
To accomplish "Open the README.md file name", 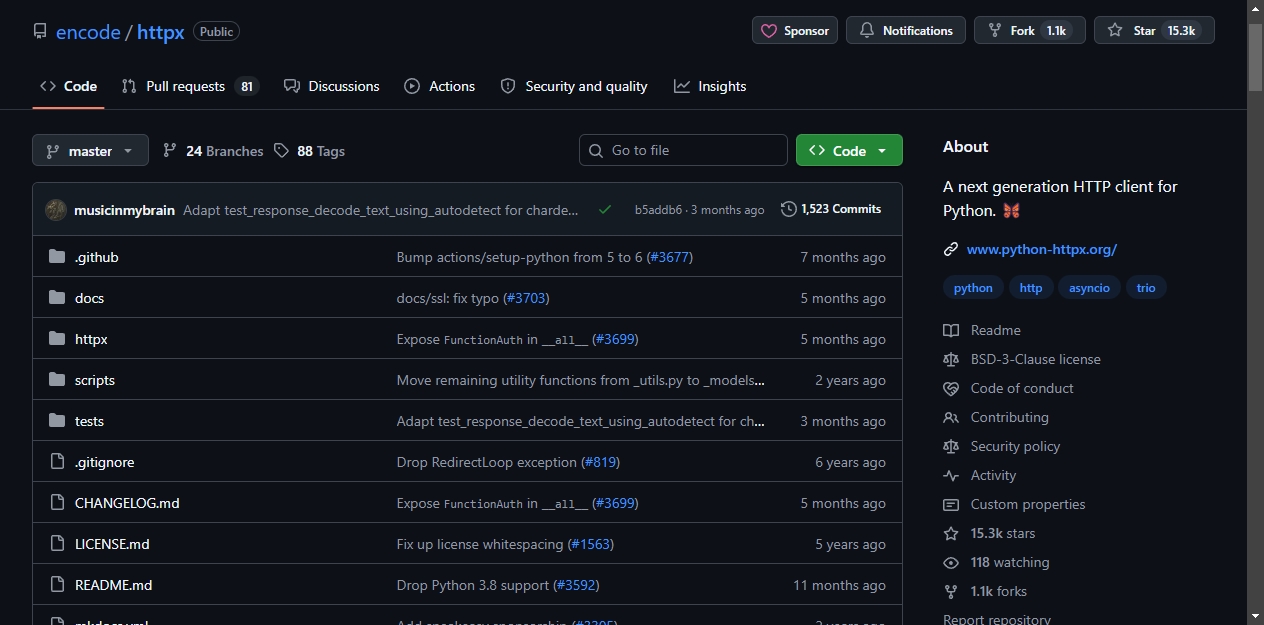I will 113,585.
